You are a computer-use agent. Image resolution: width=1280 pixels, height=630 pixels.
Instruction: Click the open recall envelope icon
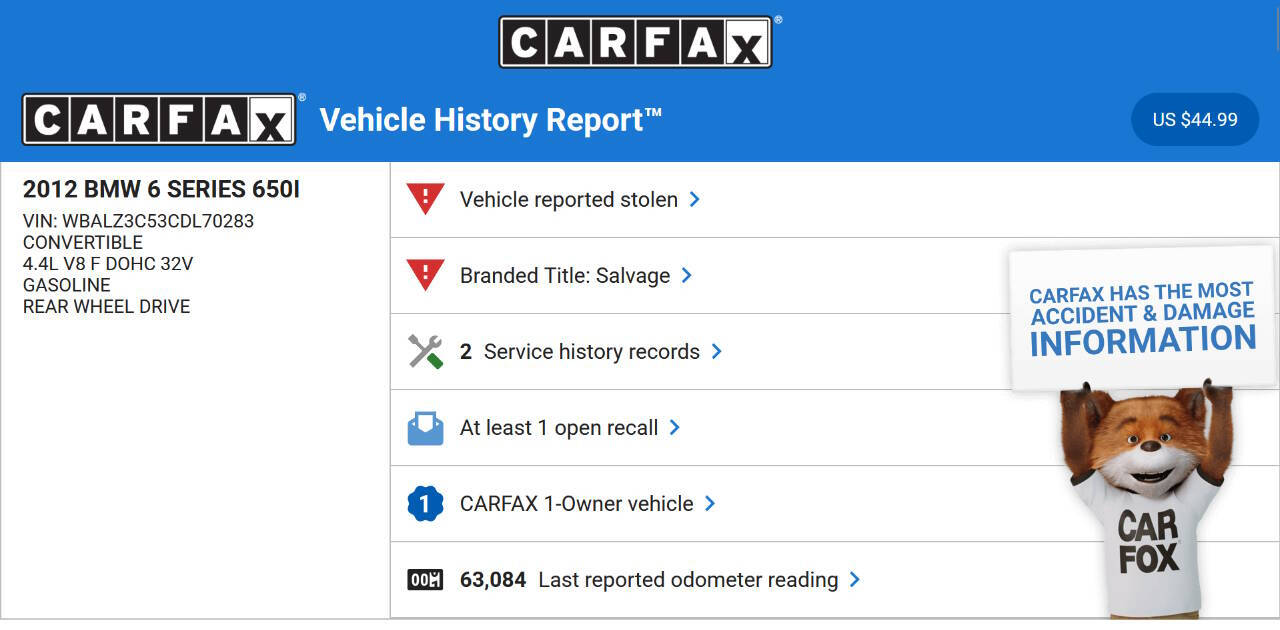pos(425,428)
